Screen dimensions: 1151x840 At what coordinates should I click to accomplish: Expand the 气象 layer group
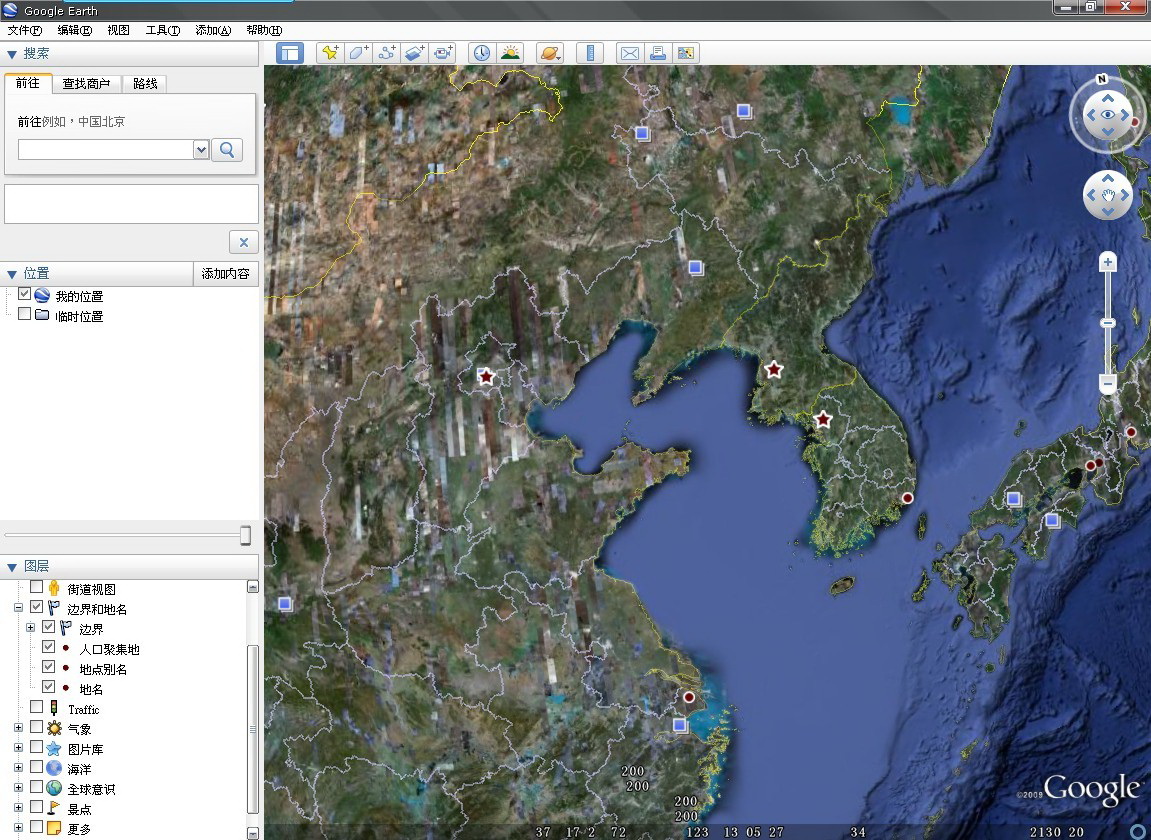[x=16, y=728]
